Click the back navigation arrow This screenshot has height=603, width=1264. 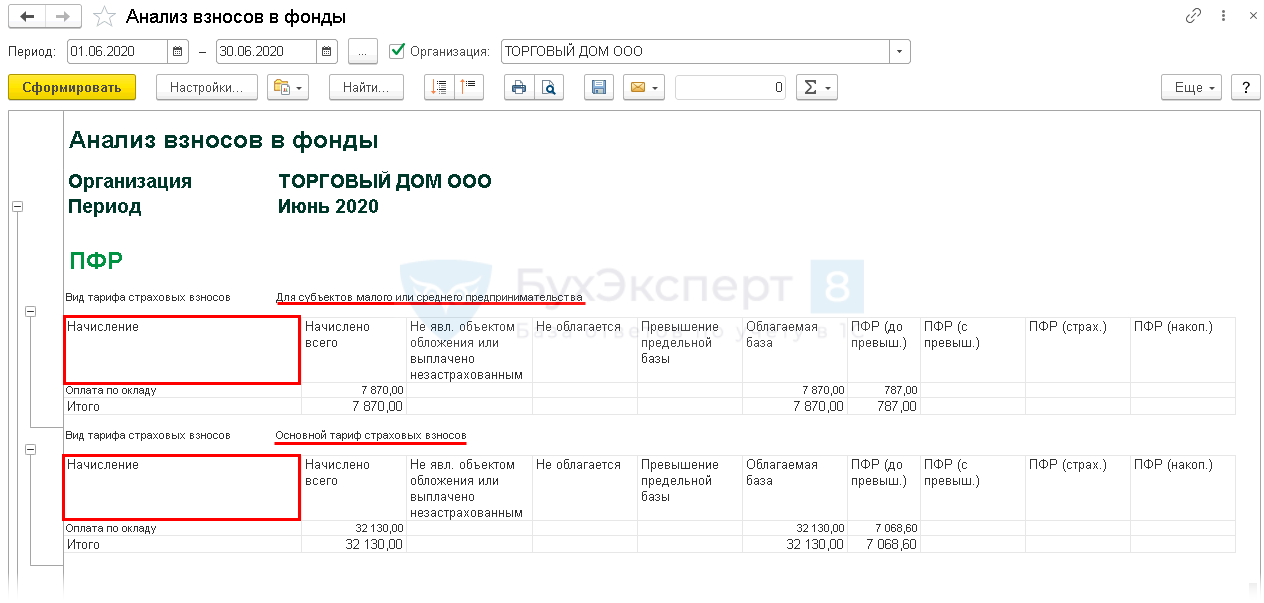[x=27, y=17]
